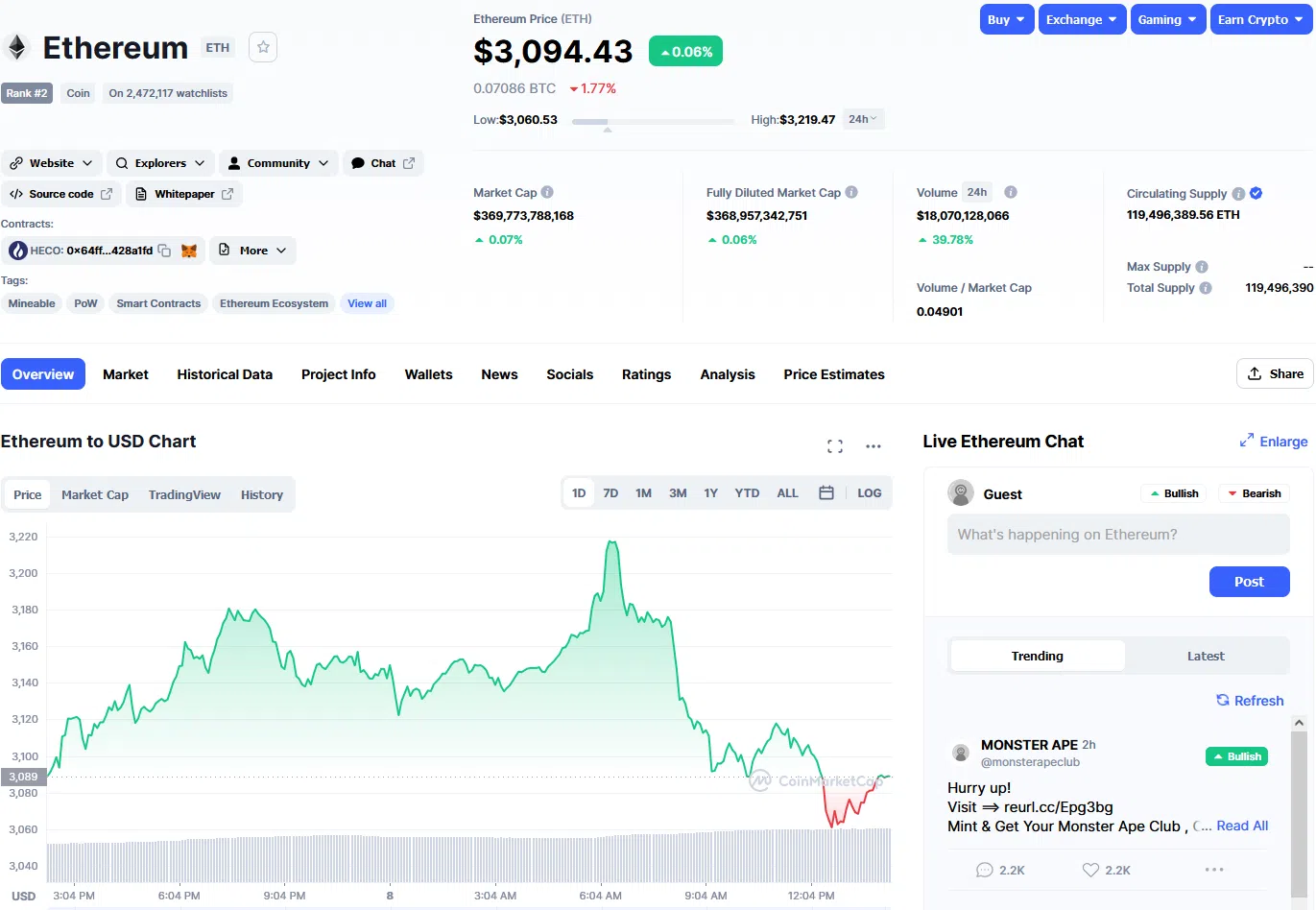Viewport: 1316px width, 910px height.
Task: Add Ethereum to watchlist with star icon
Action: [263, 47]
